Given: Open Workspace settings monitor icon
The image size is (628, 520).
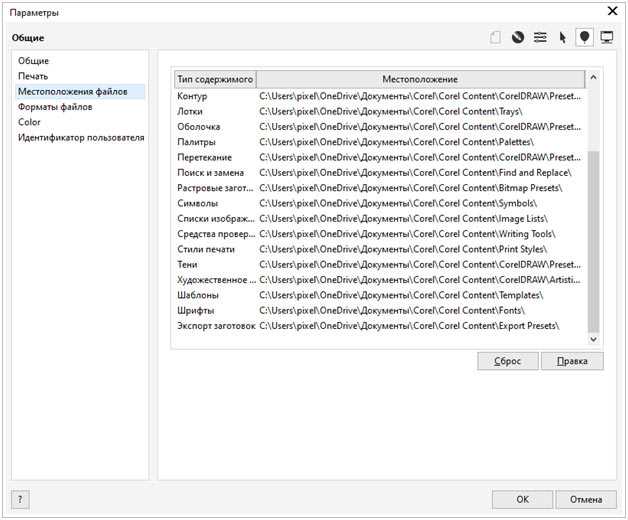Looking at the screenshot, I should 606,38.
